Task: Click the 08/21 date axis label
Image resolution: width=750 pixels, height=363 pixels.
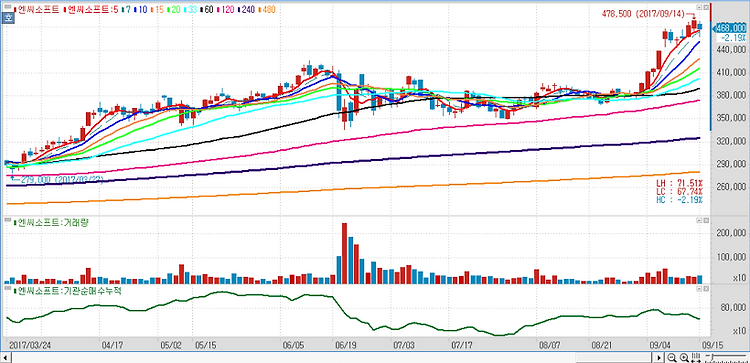Action: 603,345
